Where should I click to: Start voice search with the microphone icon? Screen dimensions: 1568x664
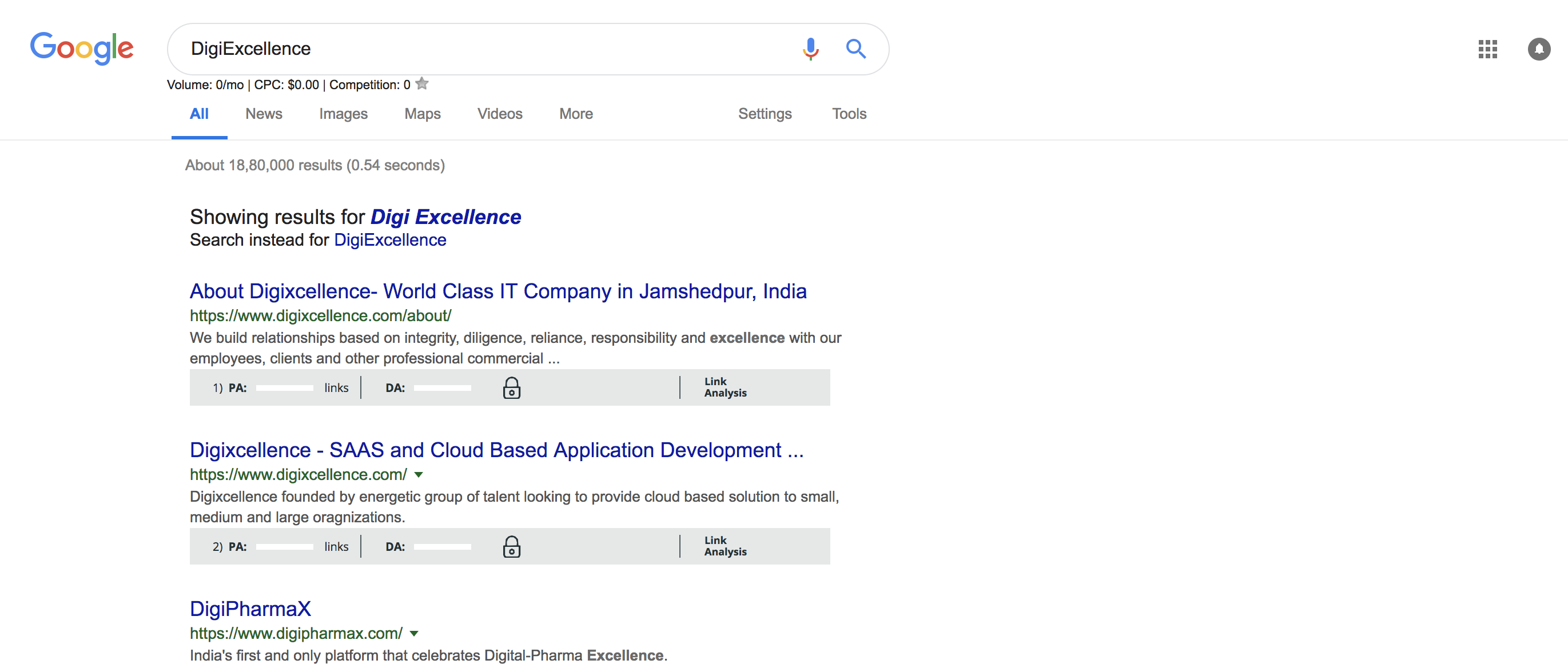tap(810, 49)
